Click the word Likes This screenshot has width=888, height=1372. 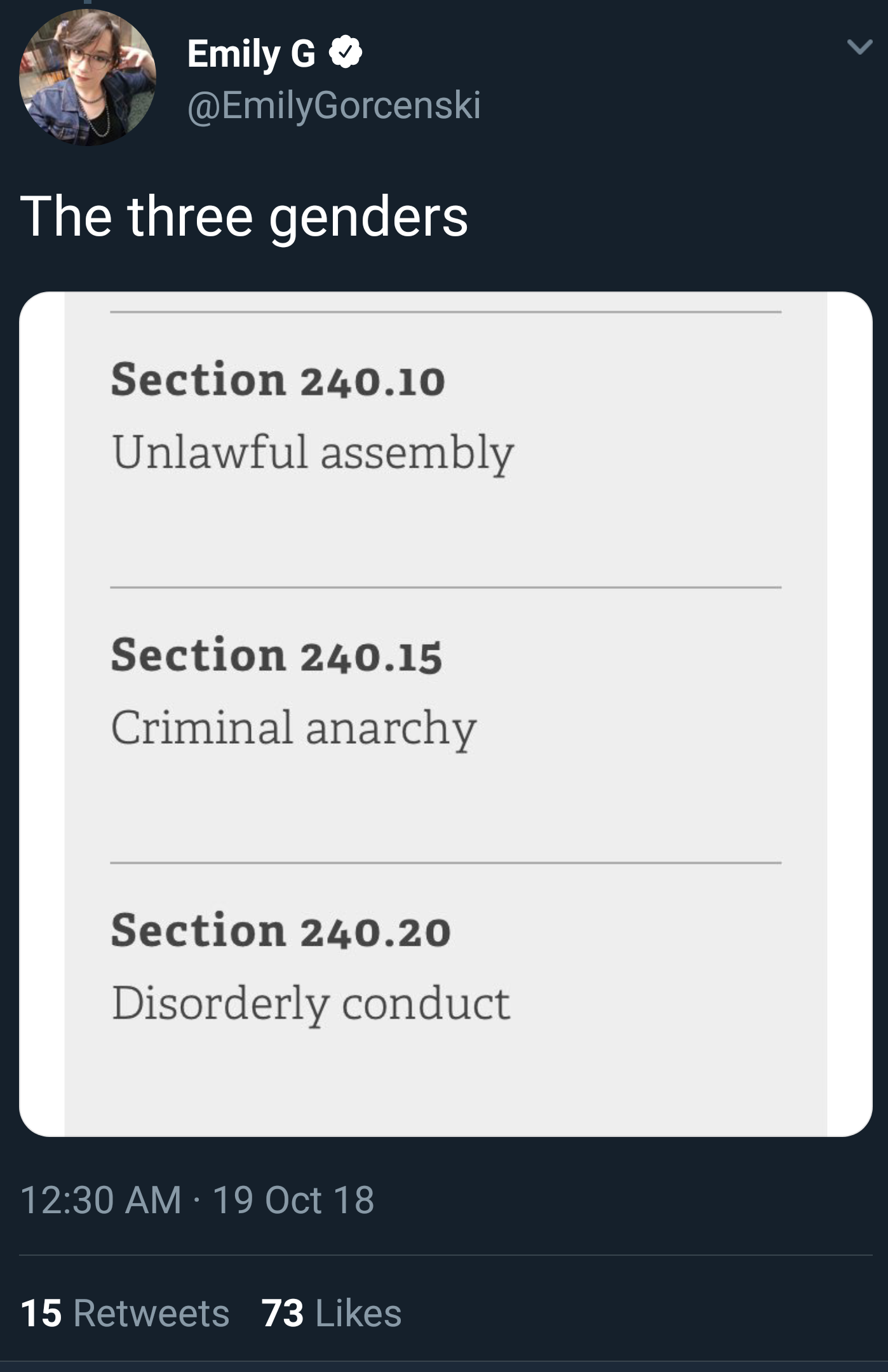click(358, 1314)
